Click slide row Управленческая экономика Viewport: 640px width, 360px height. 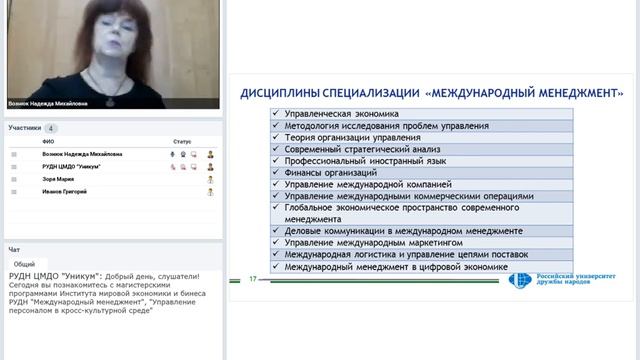coord(422,114)
